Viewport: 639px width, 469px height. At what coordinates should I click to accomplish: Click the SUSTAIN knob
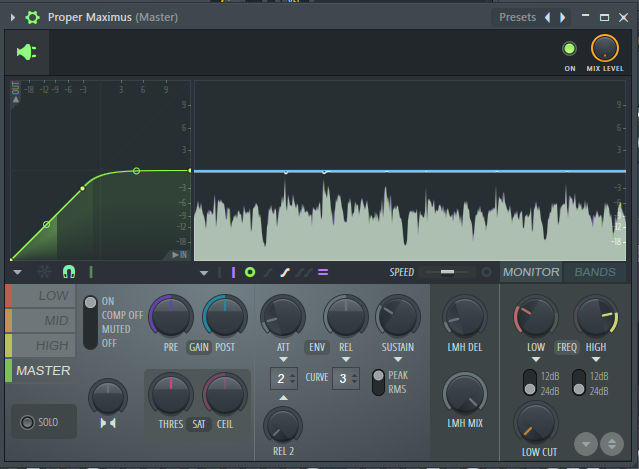398,316
